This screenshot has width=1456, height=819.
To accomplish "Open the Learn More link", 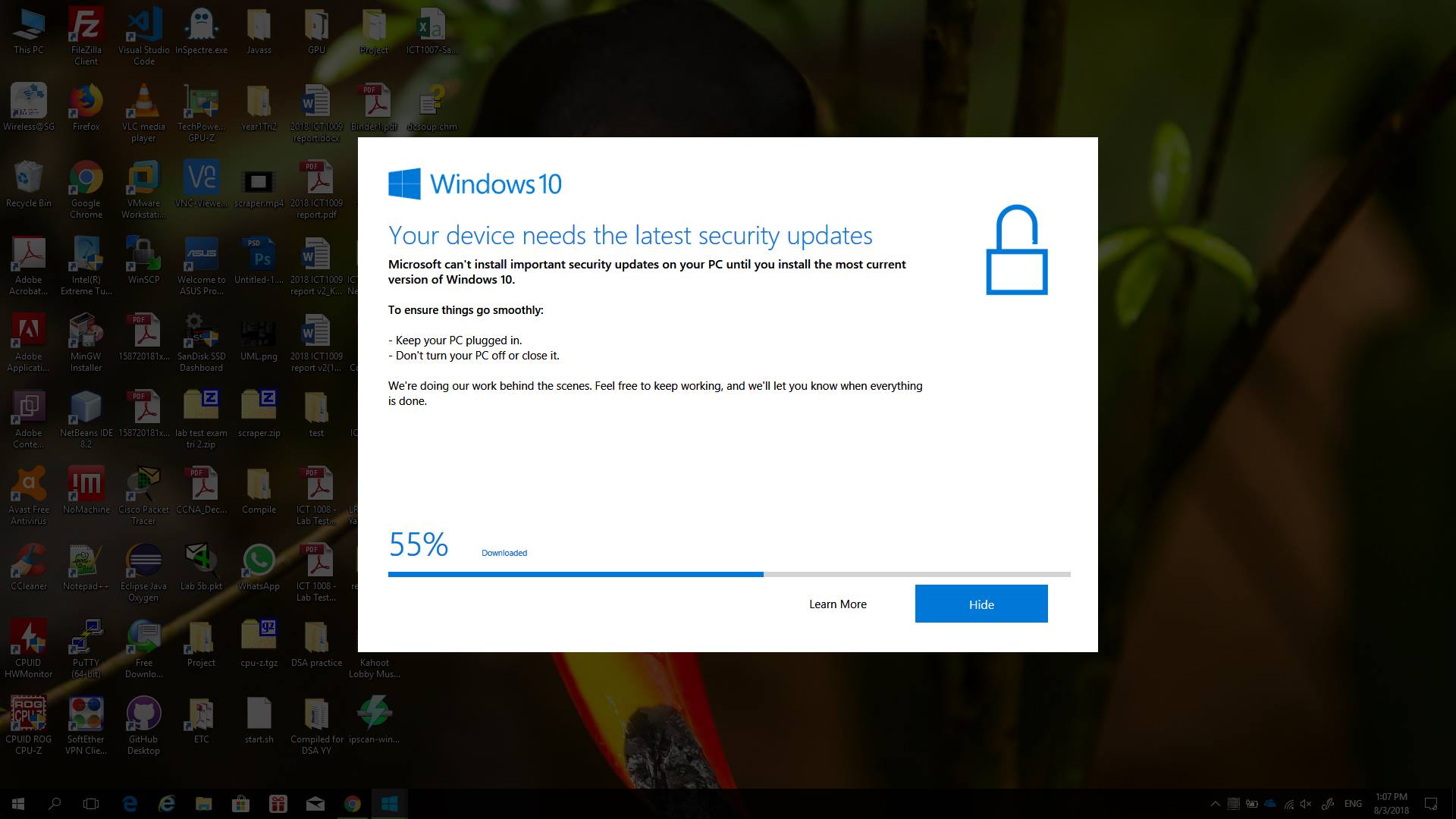I will [837, 604].
